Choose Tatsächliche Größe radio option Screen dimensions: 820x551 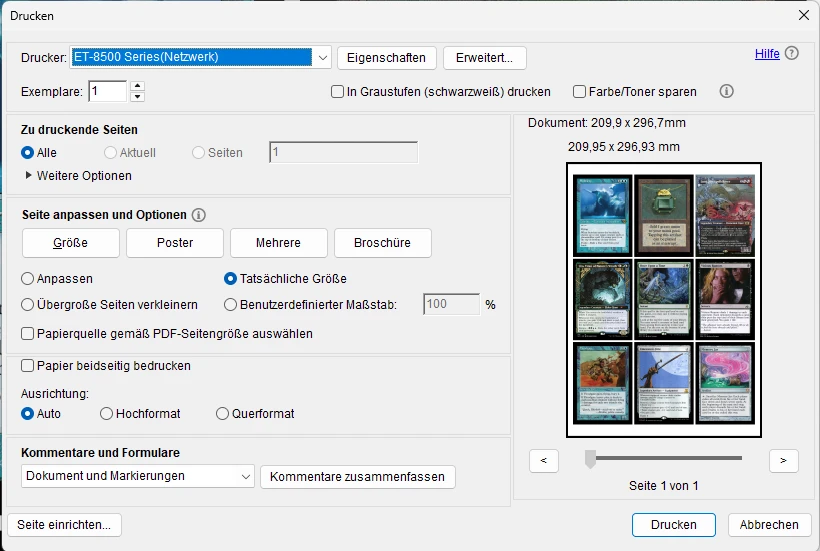point(230,279)
